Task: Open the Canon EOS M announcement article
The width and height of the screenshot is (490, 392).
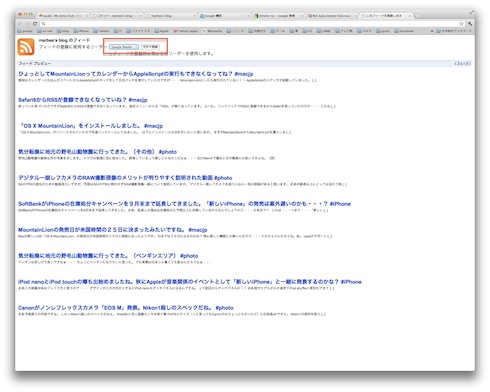Action: pyautogui.click(x=126, y=308)
